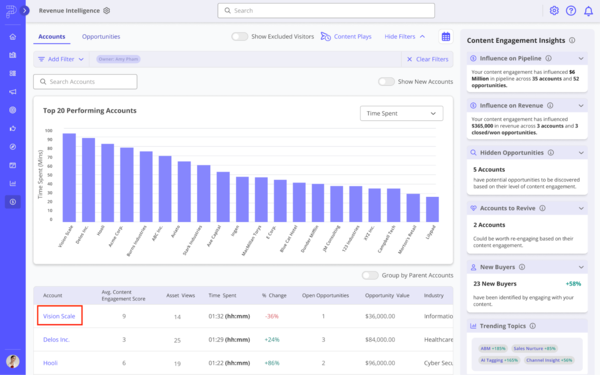Open the Vision Scale account link
The image size is (600, 375).
[x=59, y=316]
